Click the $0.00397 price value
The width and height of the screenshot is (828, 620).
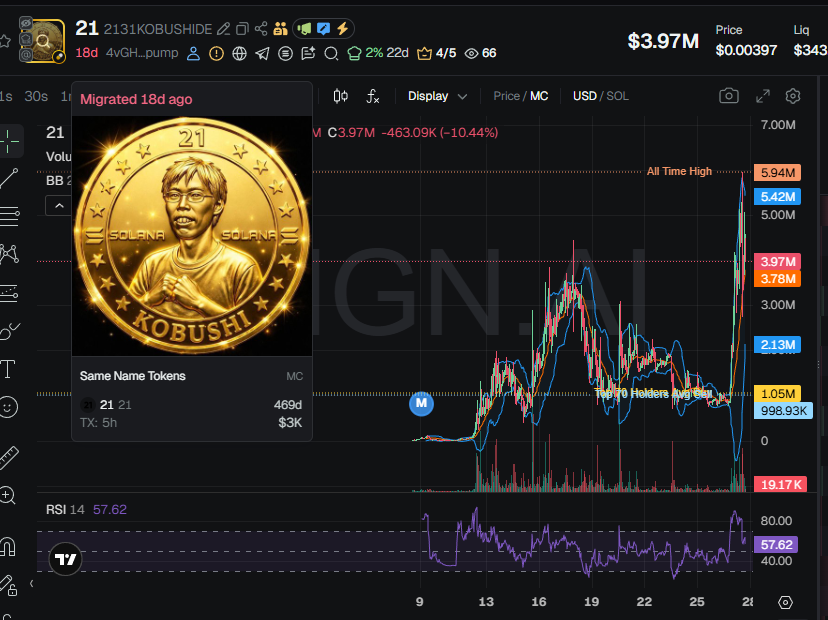pos(746,50)
